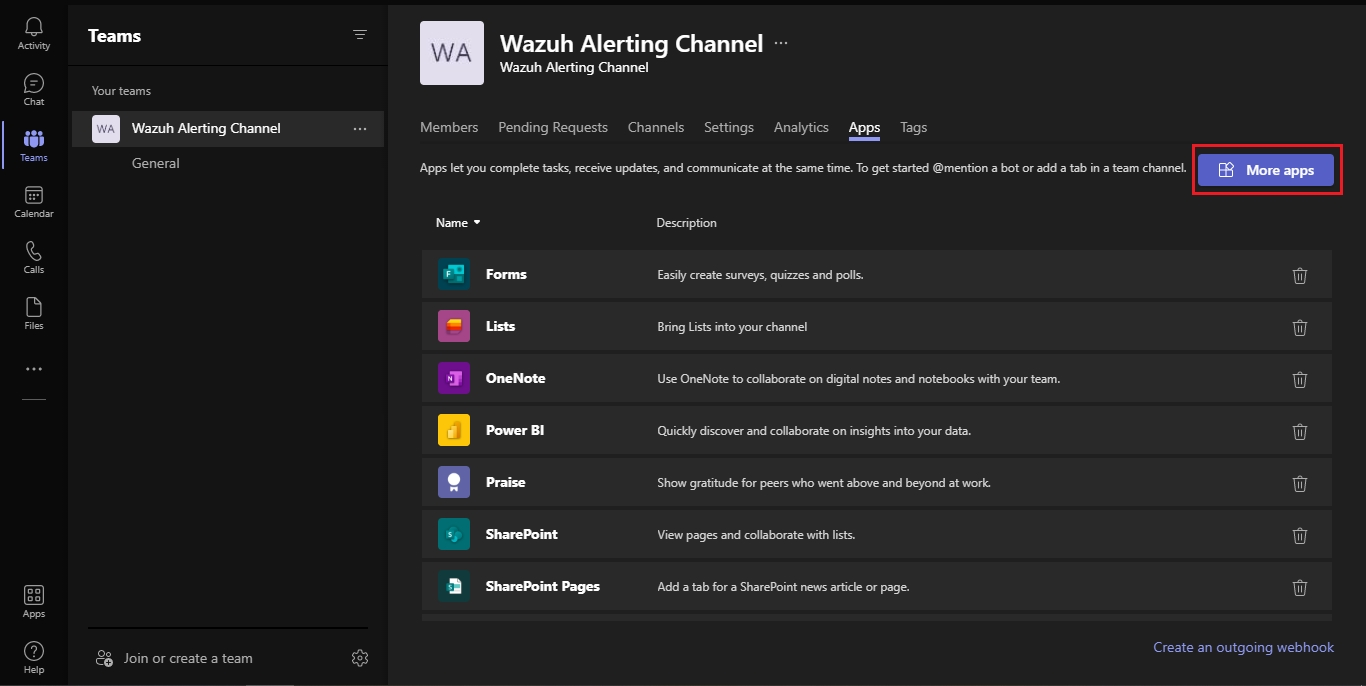
Task: Click the Power BI app name
Action: [x=515, y=430]
